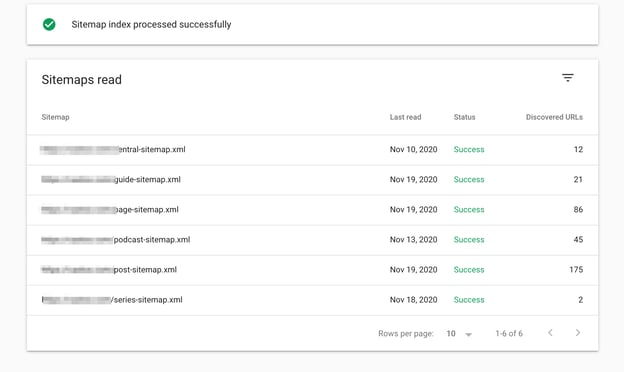Sort by the Last read column header
624x372 pixels.
[x=405, y=117]
